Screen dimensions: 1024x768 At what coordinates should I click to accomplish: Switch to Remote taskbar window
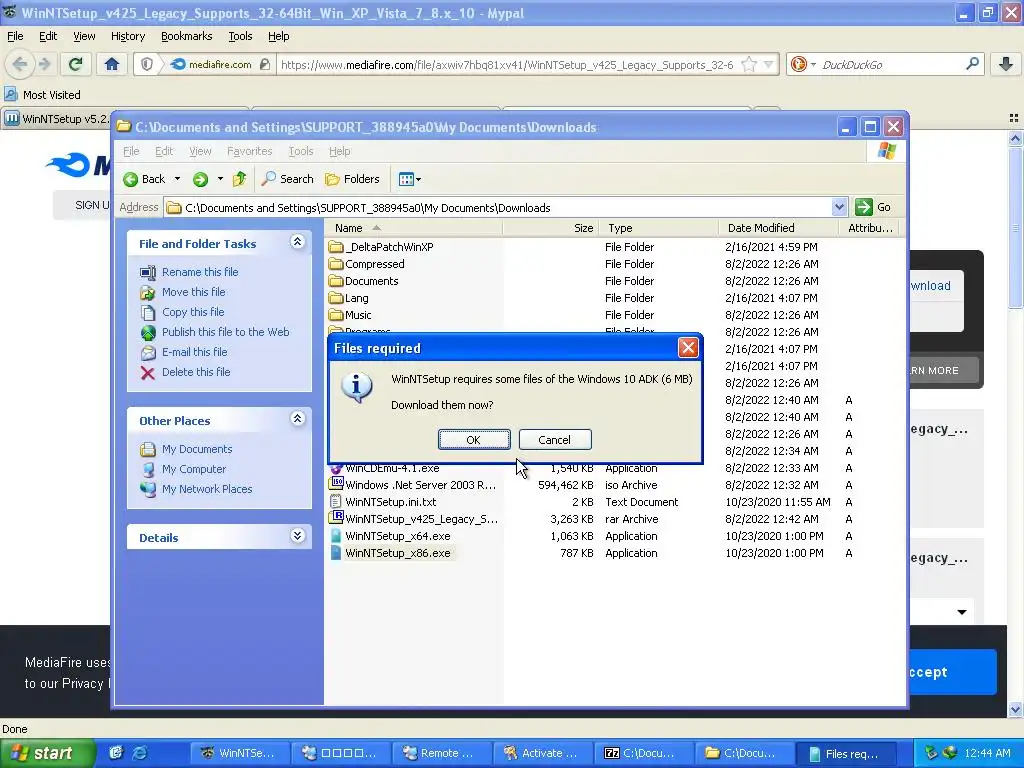click(x=442, y=753)
